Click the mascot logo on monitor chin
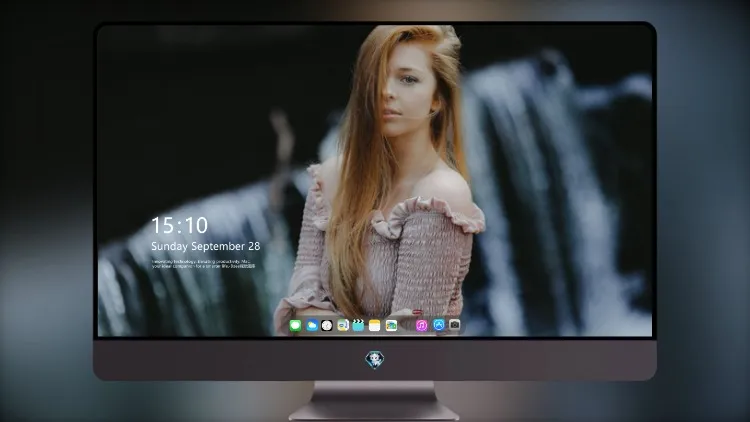The height and width of the screenshot is (422, 750). point(375,359)
